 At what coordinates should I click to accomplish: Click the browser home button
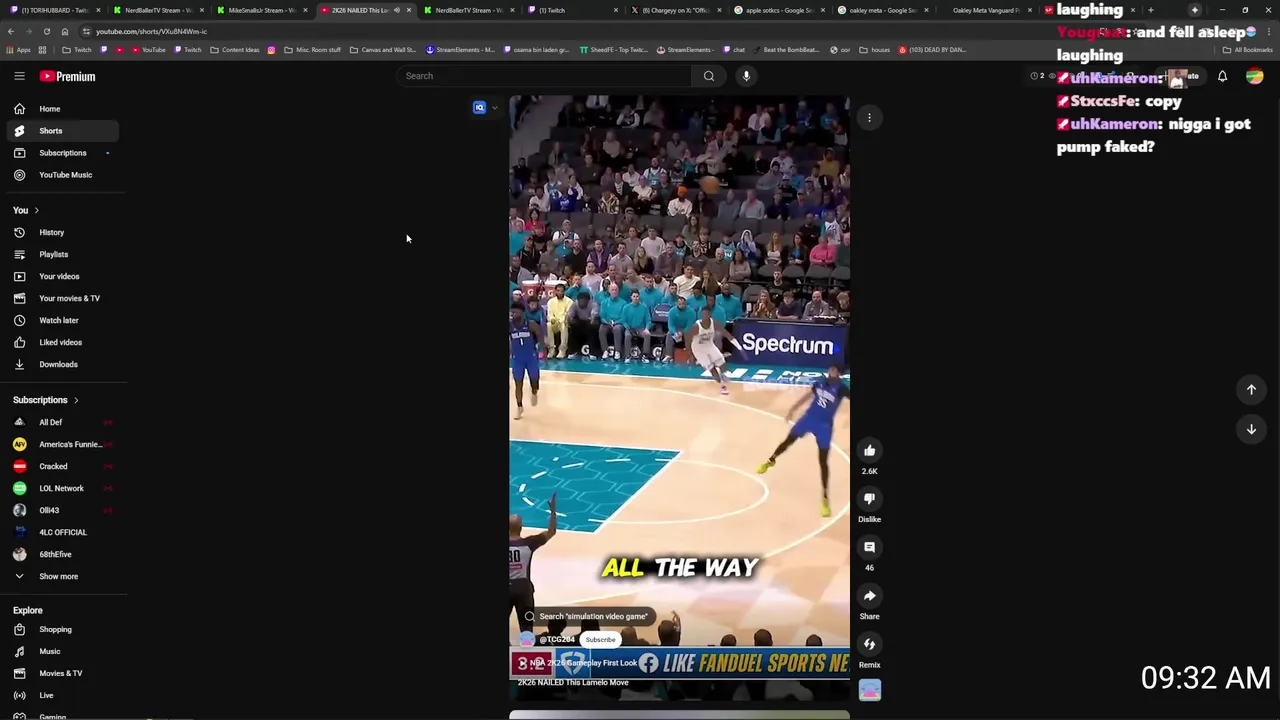point(65,31)
